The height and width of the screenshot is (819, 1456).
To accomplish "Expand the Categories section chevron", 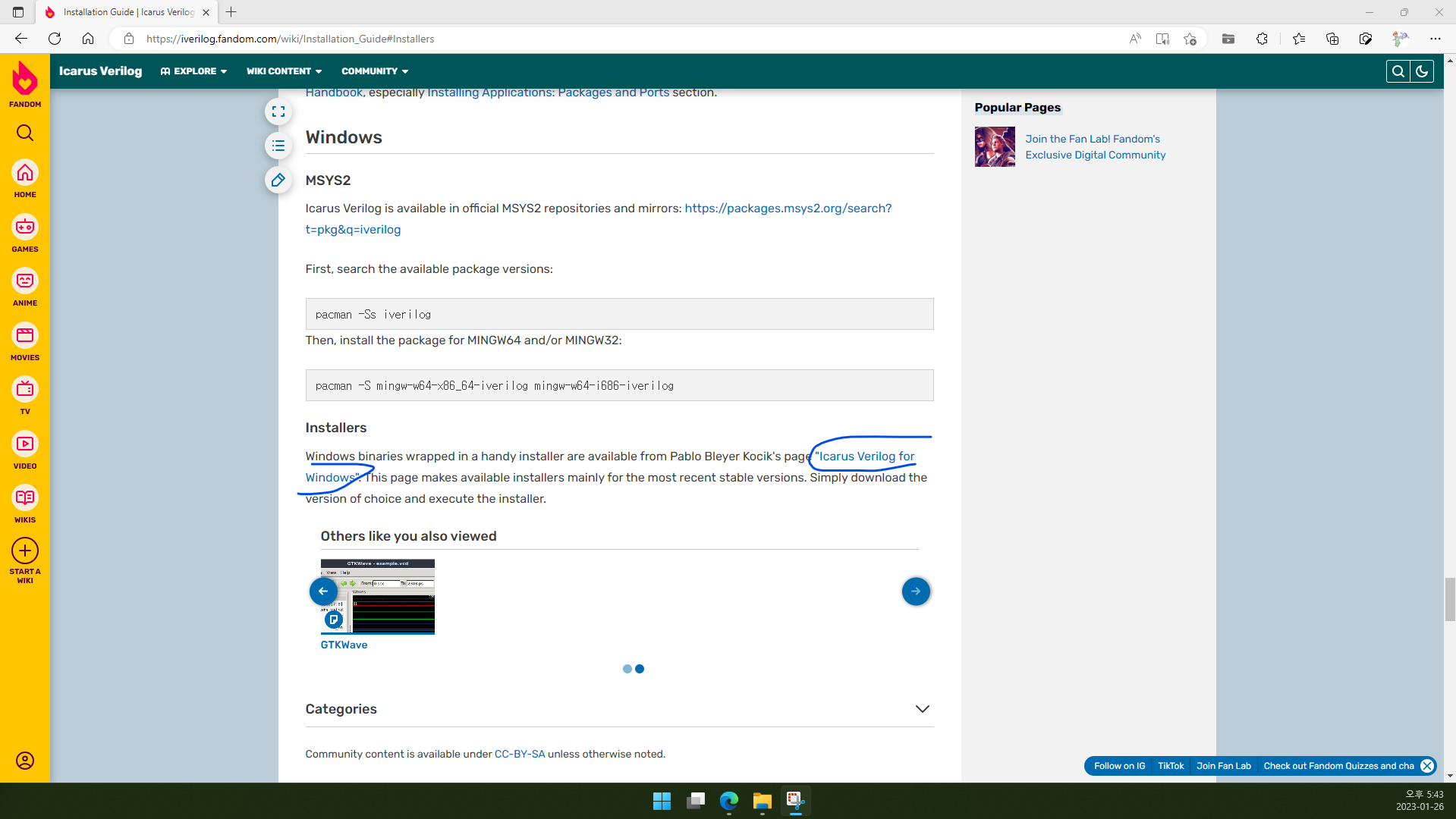I will (922, 709).
